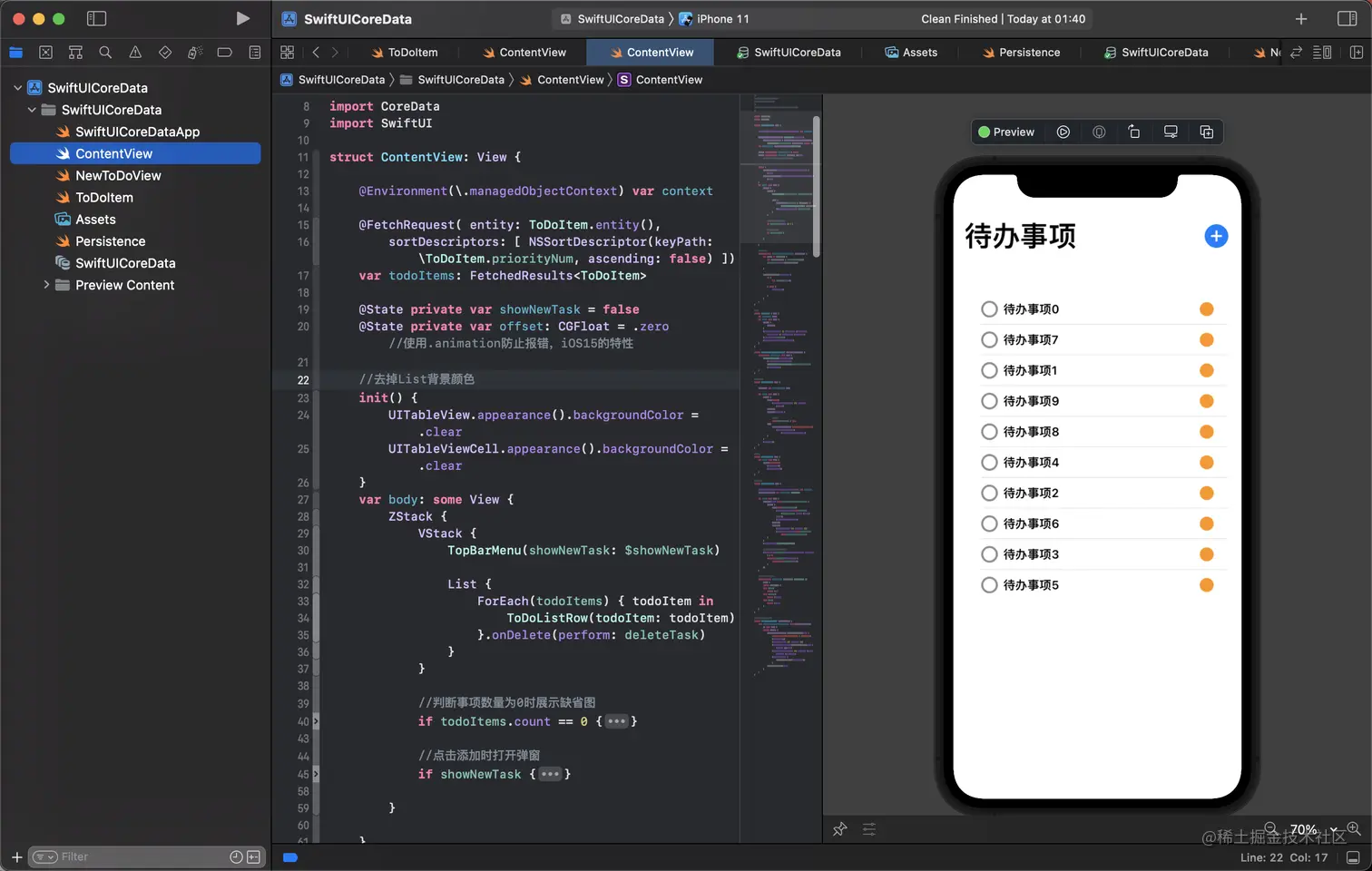Pin the canvas preview
Image resolution: width=1372 pixels, height=871 pixels.
(x=840, y=828)
